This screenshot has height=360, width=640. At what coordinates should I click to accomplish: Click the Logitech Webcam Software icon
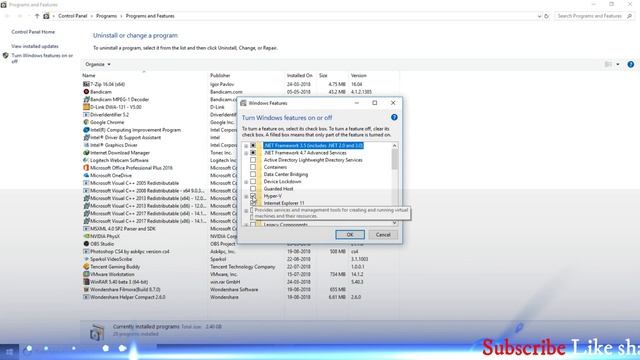[x=86, y=160]
